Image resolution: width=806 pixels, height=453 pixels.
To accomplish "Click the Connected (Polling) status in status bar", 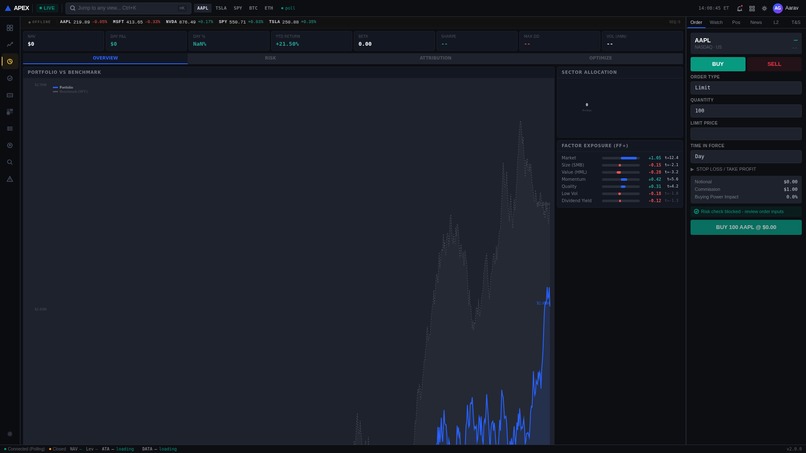I will pos(24,449).
